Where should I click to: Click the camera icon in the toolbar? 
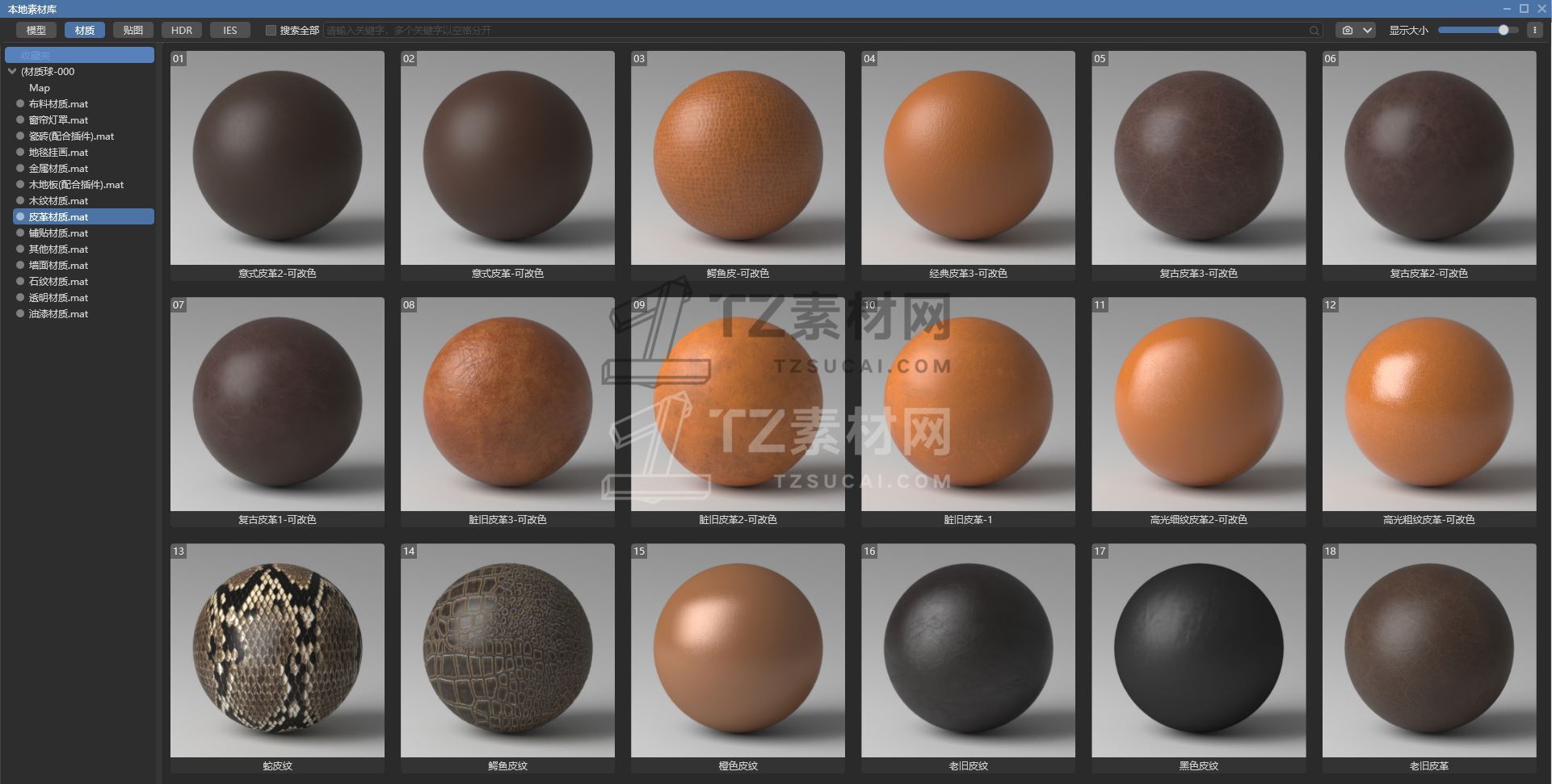pyautogui.click(x=1348, y=31)
